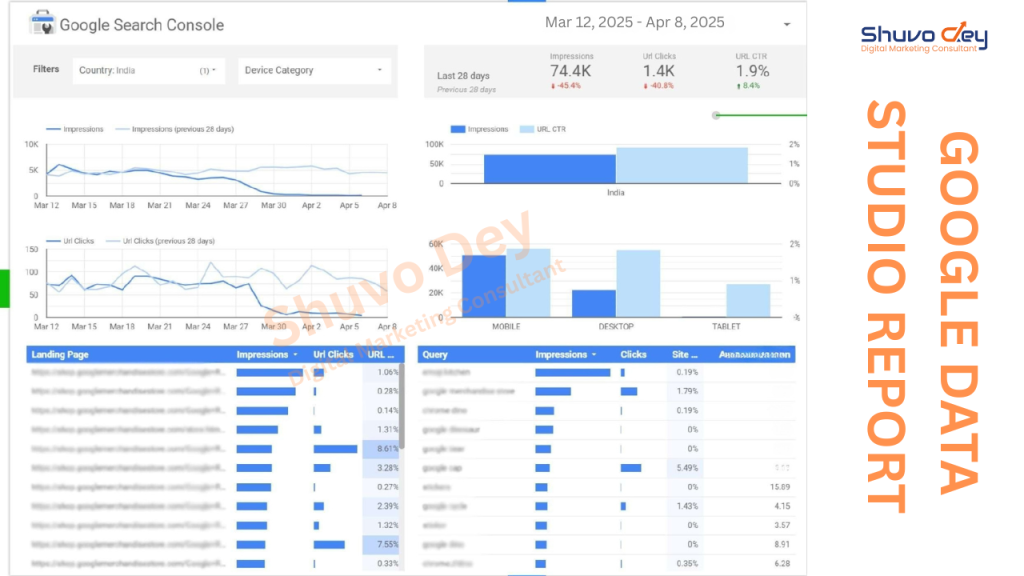1024x576 pixels.
Task: Sort by the Site CTR column header
Action: (x=684, y=355)
